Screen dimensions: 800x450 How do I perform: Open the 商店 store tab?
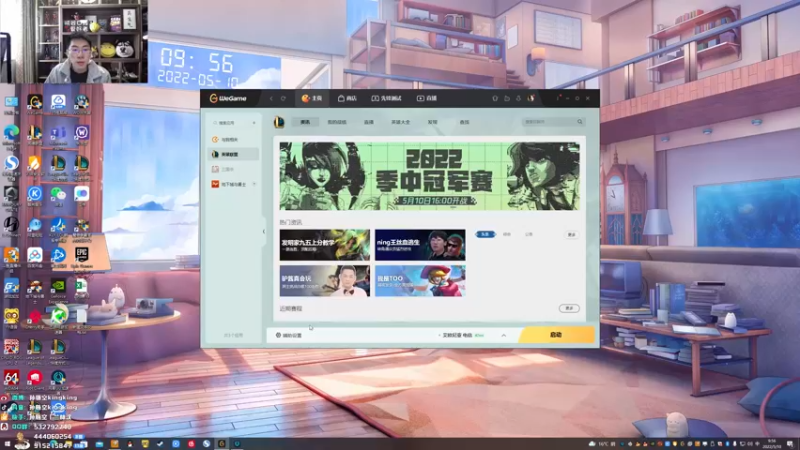(x=347, y=98)
